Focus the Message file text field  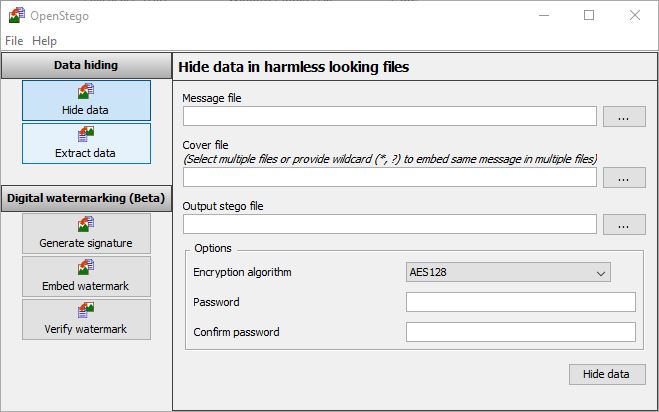tap(390, 116)
